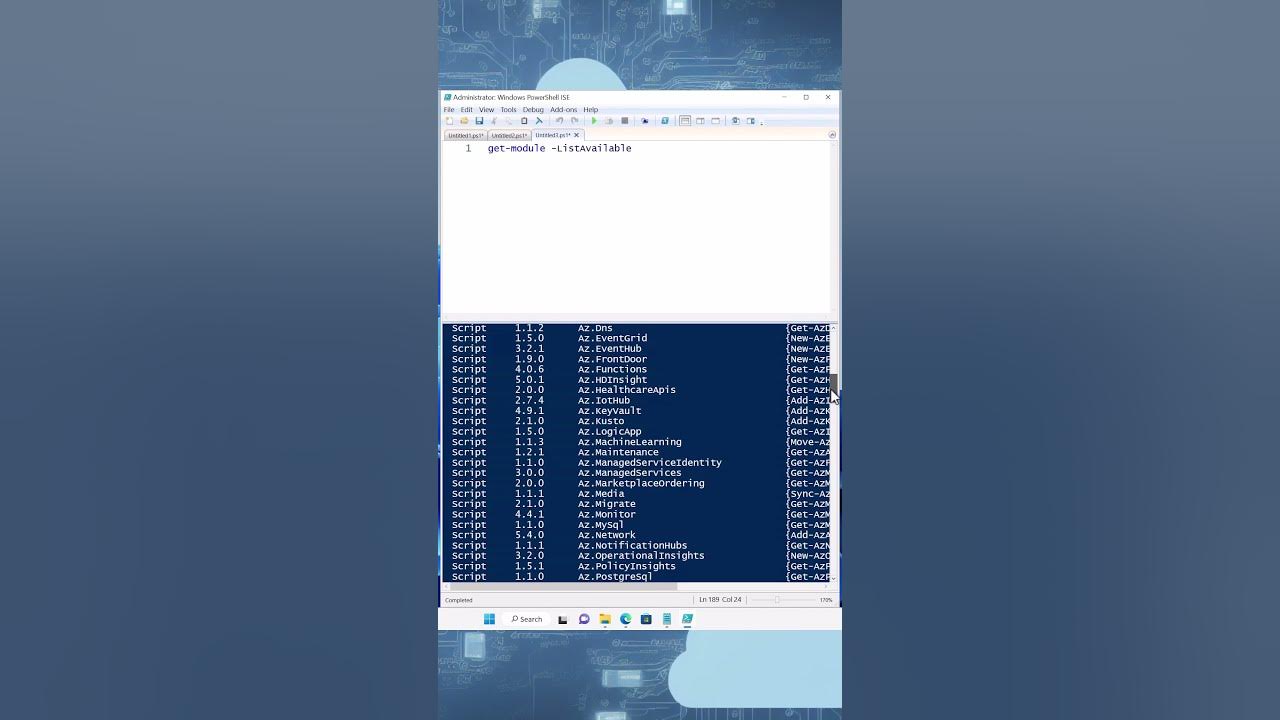Click the Az.Functions module name

(x=612, y=369)
